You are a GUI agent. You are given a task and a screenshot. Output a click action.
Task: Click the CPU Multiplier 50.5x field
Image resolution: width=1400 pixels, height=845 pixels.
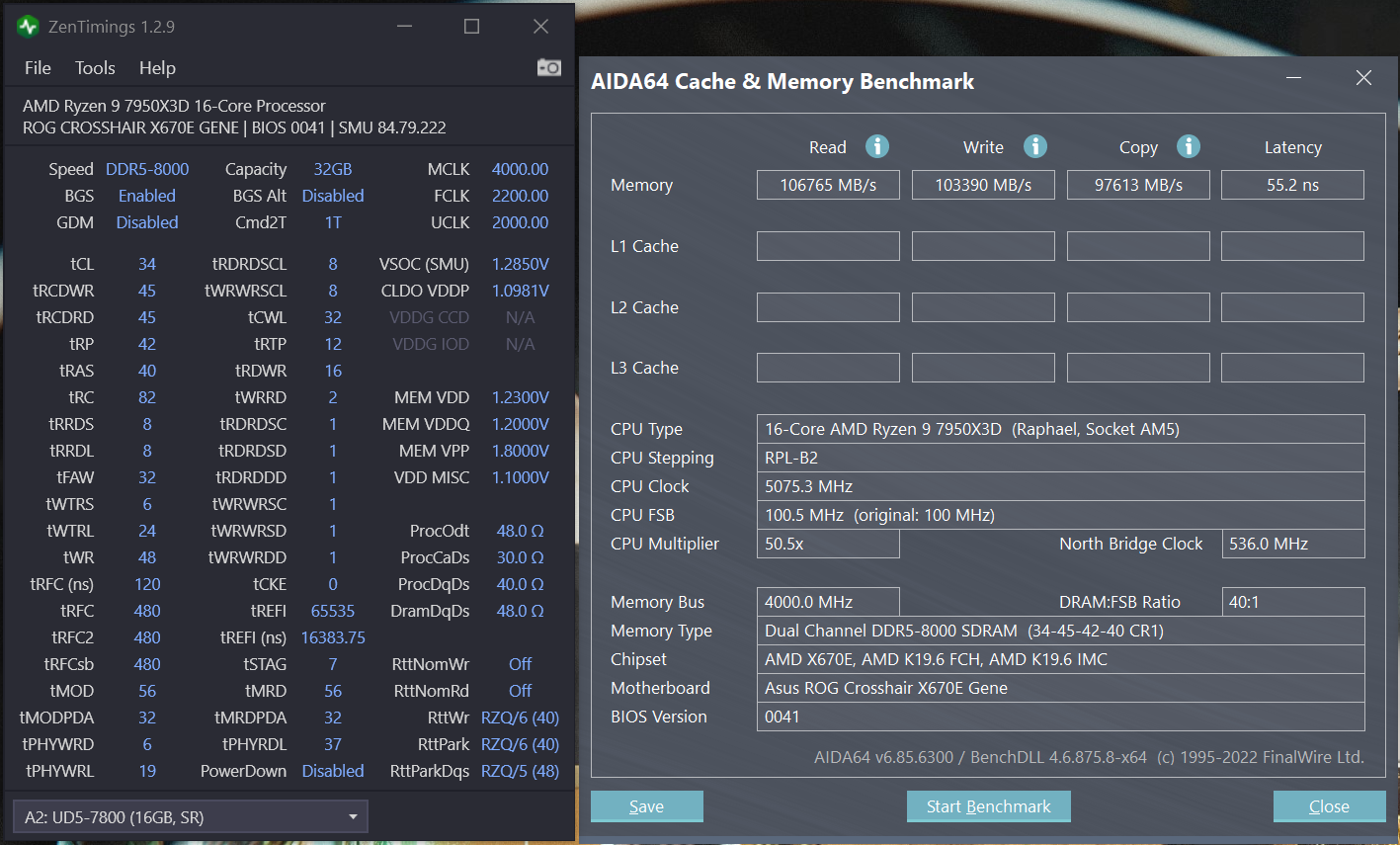click(x=828, y=544)
